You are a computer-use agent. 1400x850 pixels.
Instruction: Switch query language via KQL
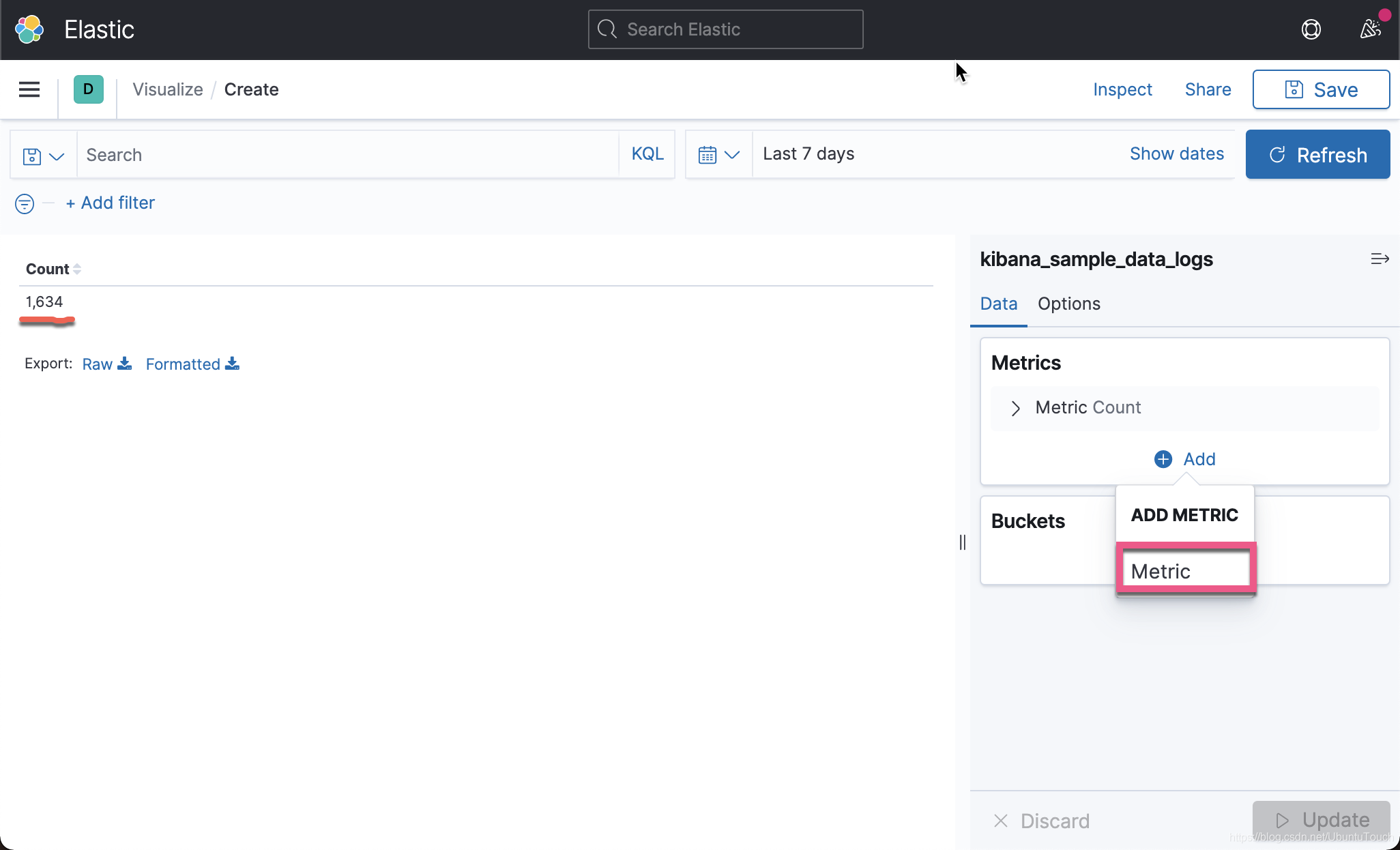[x=647, y=154]
